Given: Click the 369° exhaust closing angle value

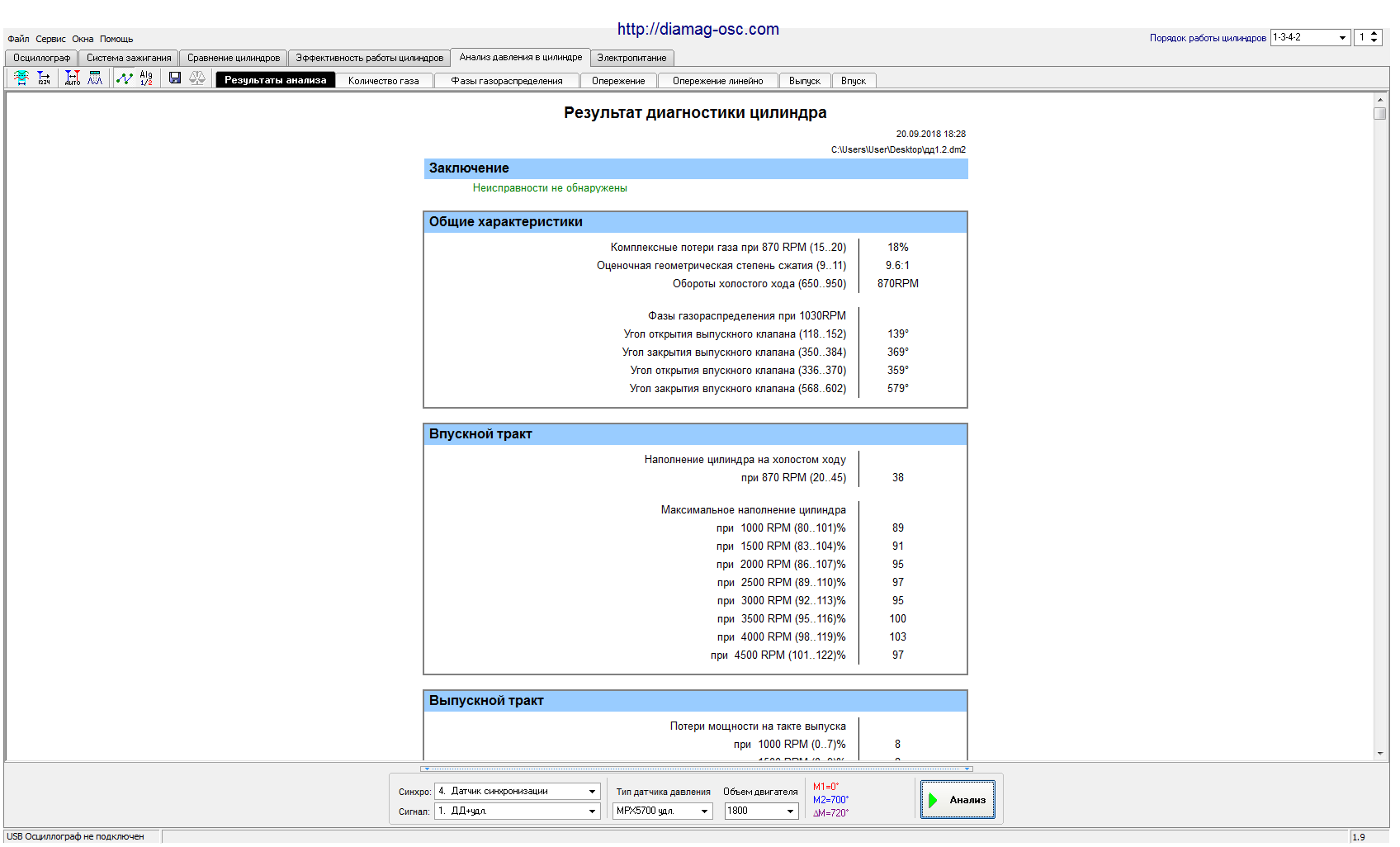Looking at the screenshot, I should pyautogui.click(x=898, y=353).
